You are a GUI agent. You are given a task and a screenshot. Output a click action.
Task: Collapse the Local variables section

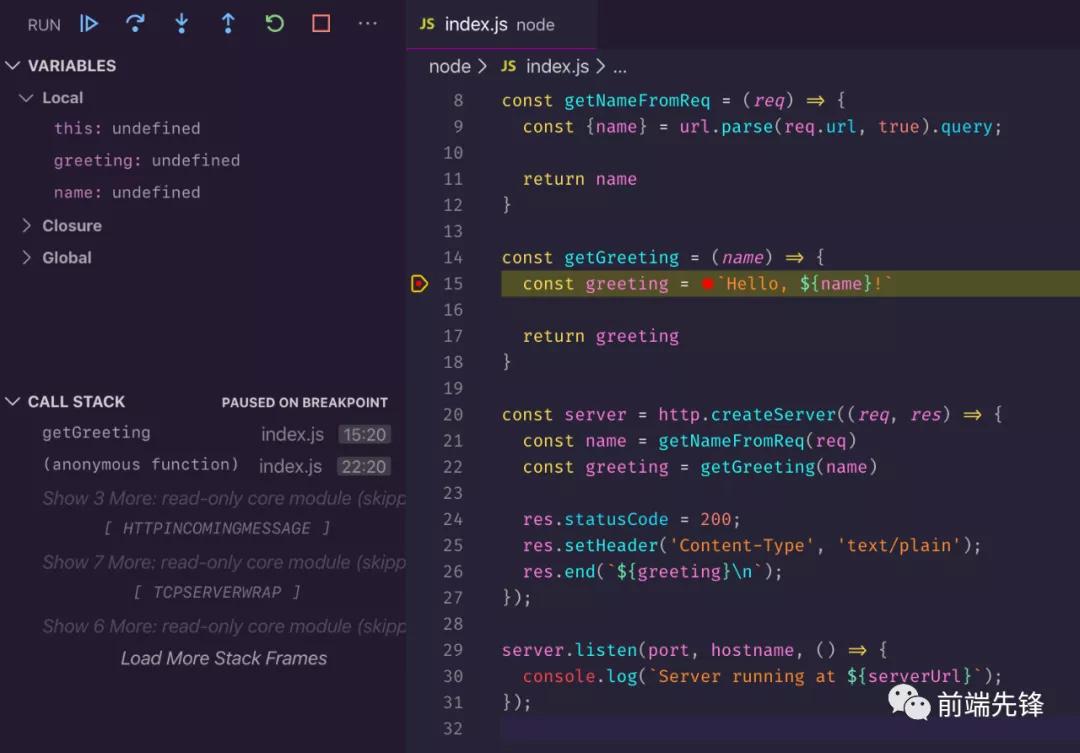pos(26,97)
